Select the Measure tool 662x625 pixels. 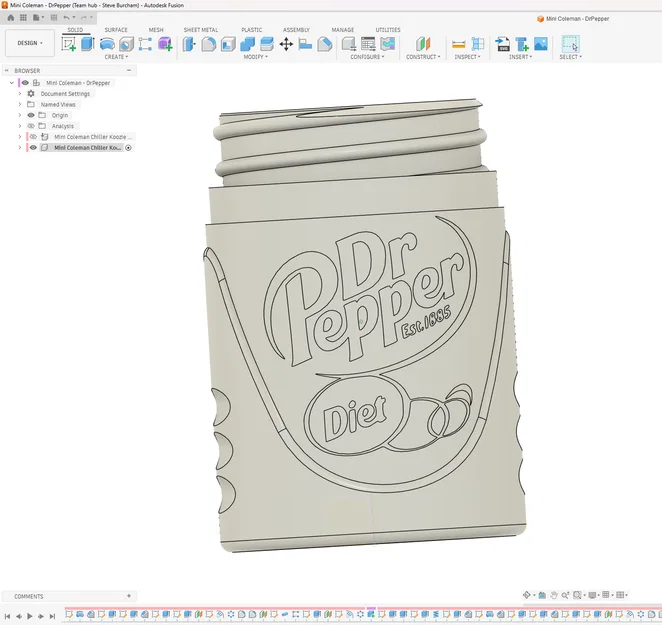(x=459, y=44)
